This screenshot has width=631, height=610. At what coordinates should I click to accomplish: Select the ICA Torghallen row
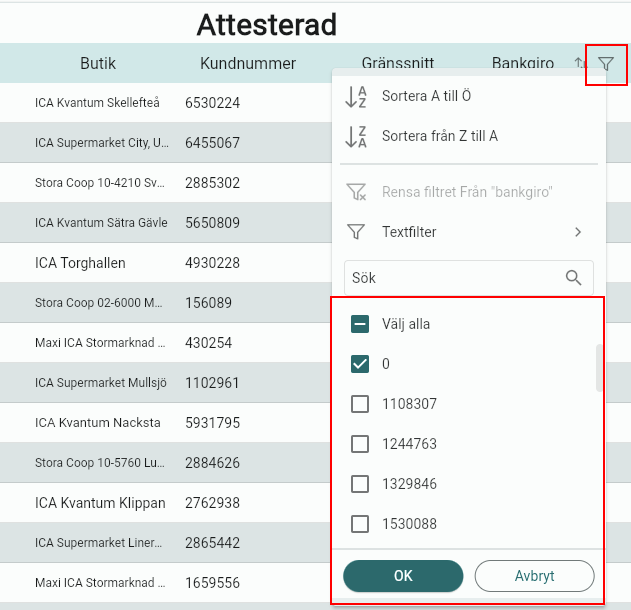[x=166, y=263]
